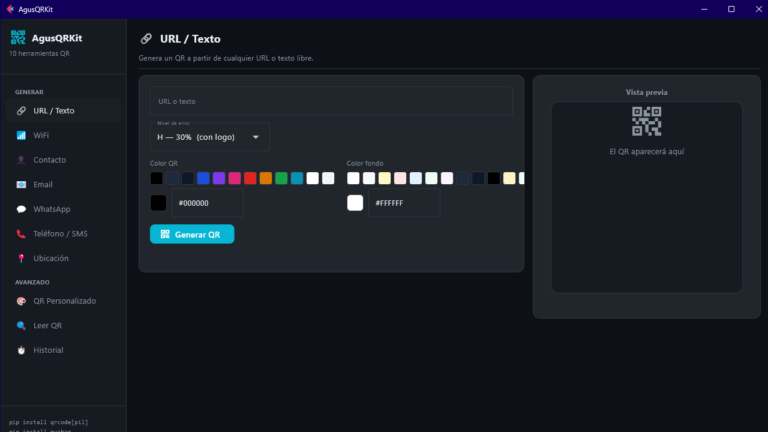
Task: Open Leer QR
Action: (63, 325)
